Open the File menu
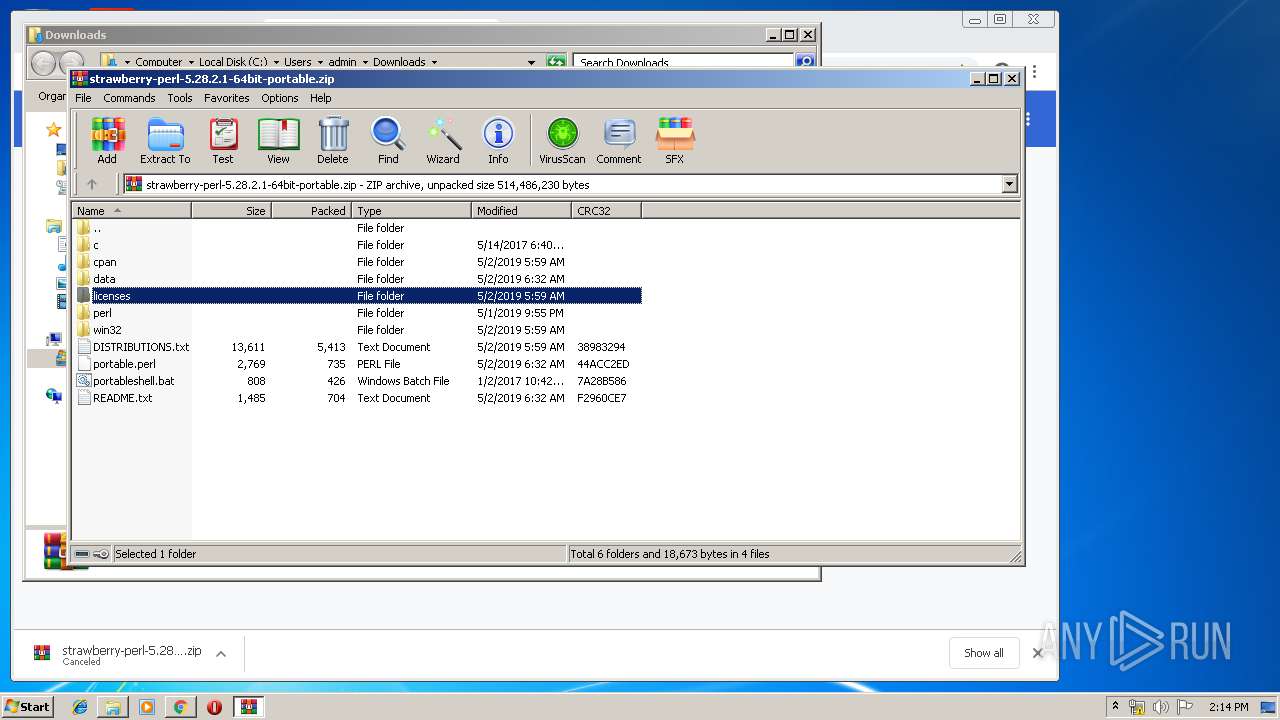 (x=83, y=98)
